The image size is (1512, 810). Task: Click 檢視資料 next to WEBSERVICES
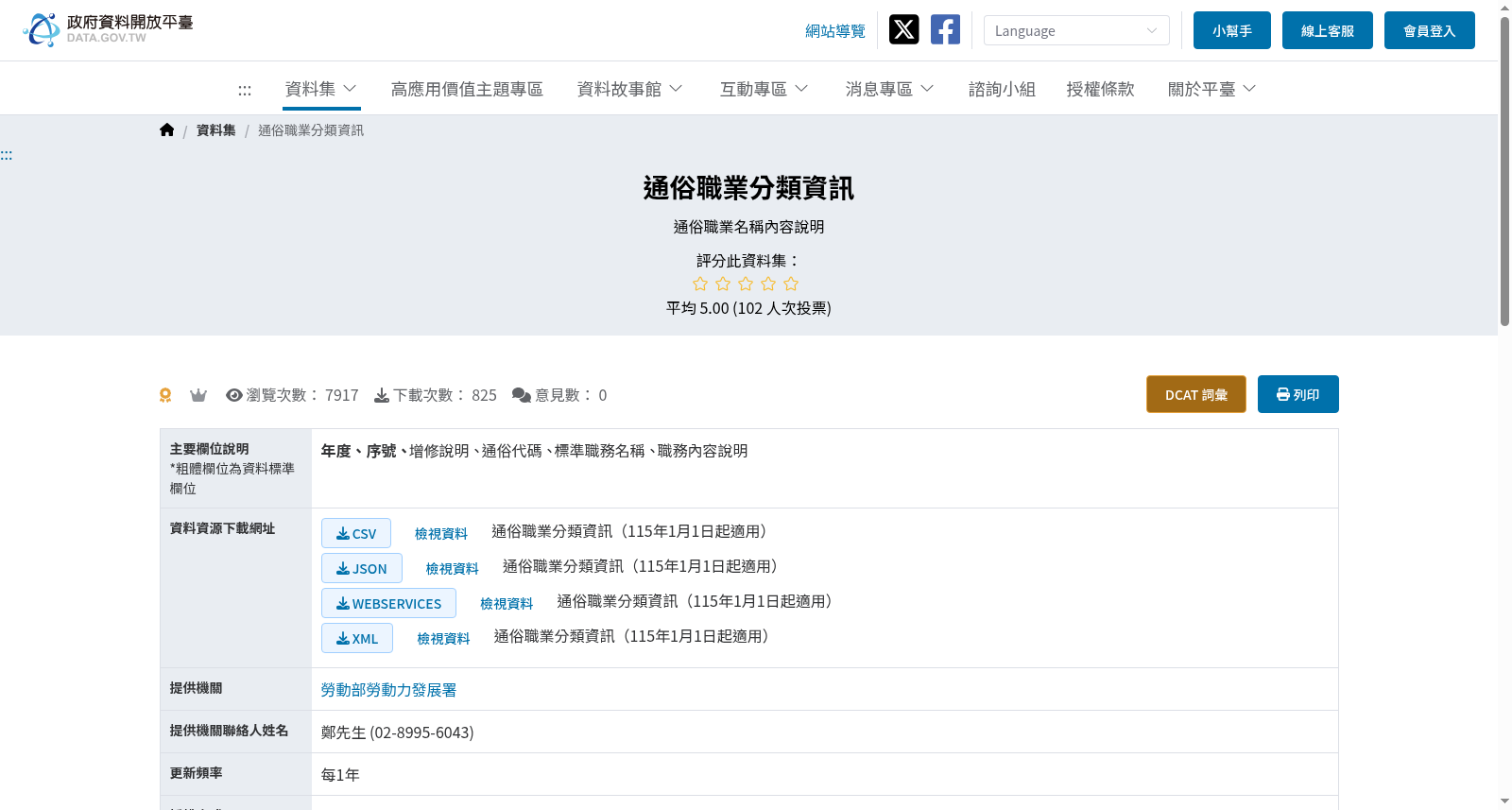click(507, 604)
